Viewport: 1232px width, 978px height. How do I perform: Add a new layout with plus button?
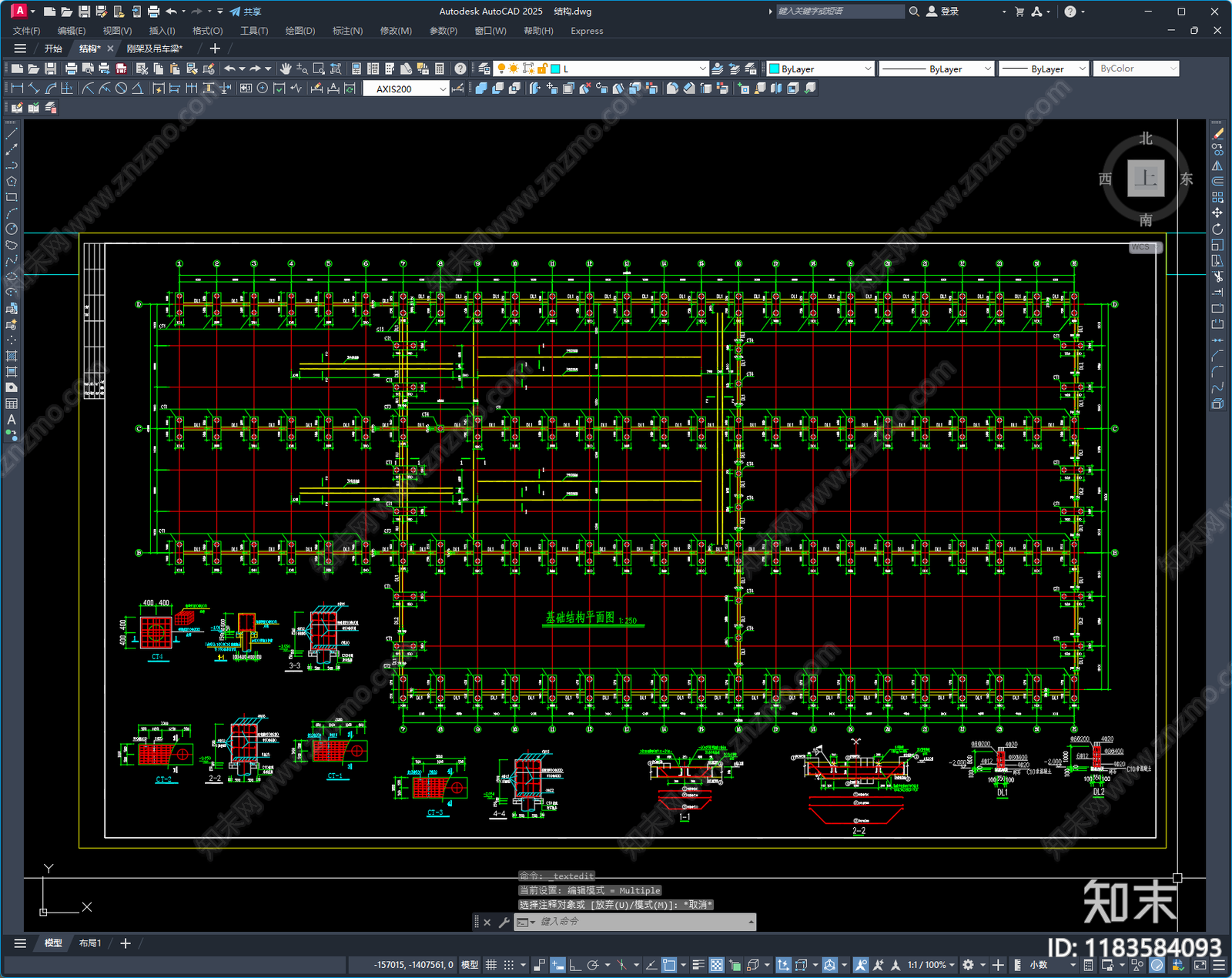[126, 943]
